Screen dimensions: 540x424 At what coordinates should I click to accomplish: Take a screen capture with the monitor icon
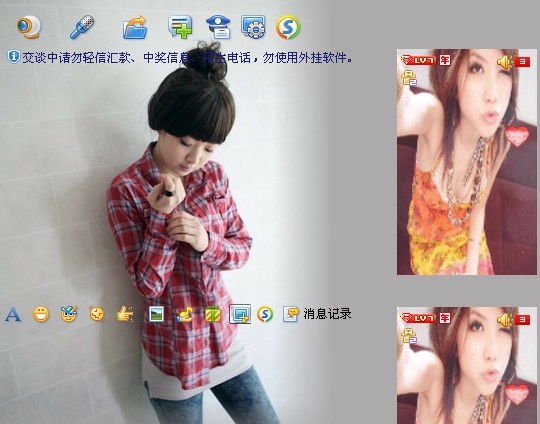[x=240, y=314]
